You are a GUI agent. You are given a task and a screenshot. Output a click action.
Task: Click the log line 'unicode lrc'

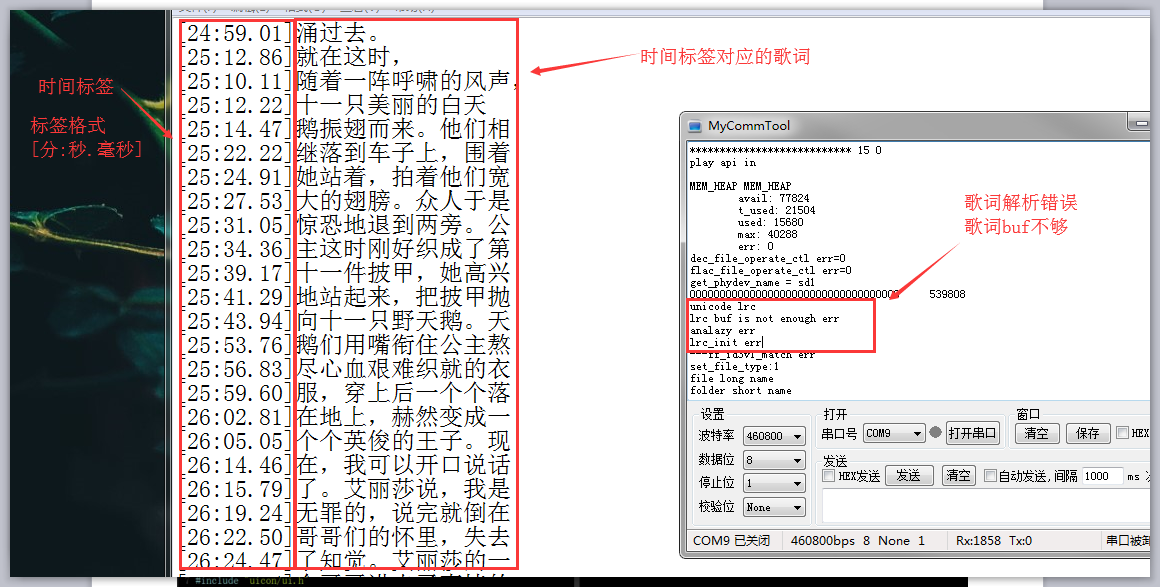coord(723,306)
